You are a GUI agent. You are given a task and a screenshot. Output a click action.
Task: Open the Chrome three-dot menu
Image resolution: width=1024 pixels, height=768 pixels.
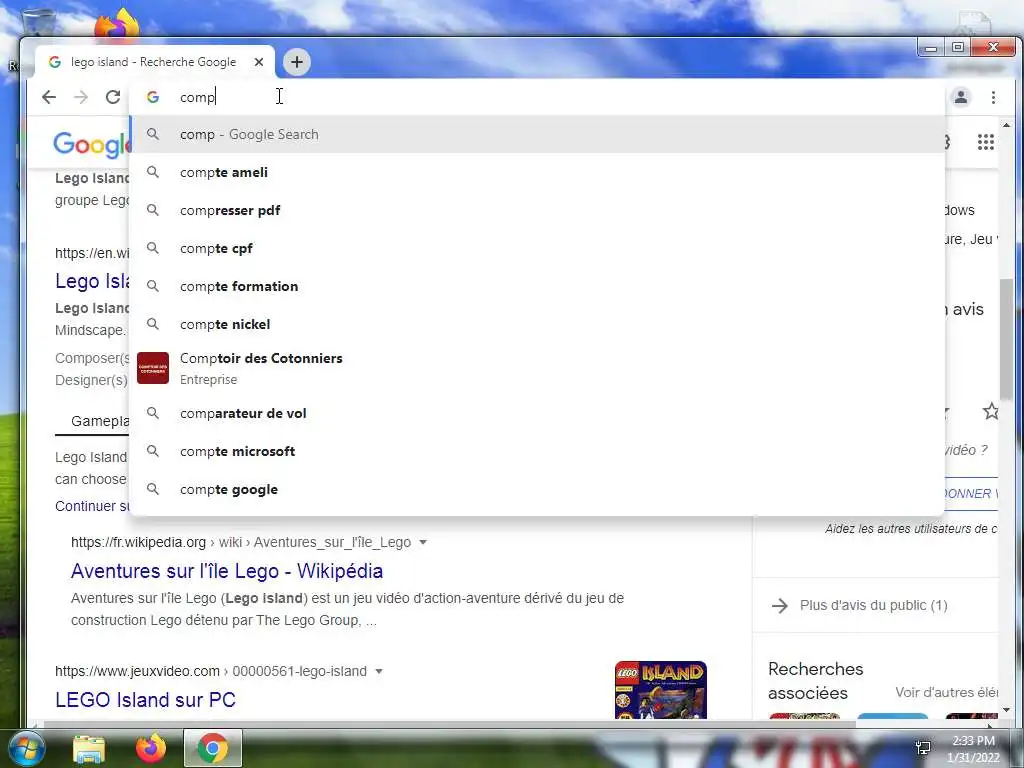(993, 97)
